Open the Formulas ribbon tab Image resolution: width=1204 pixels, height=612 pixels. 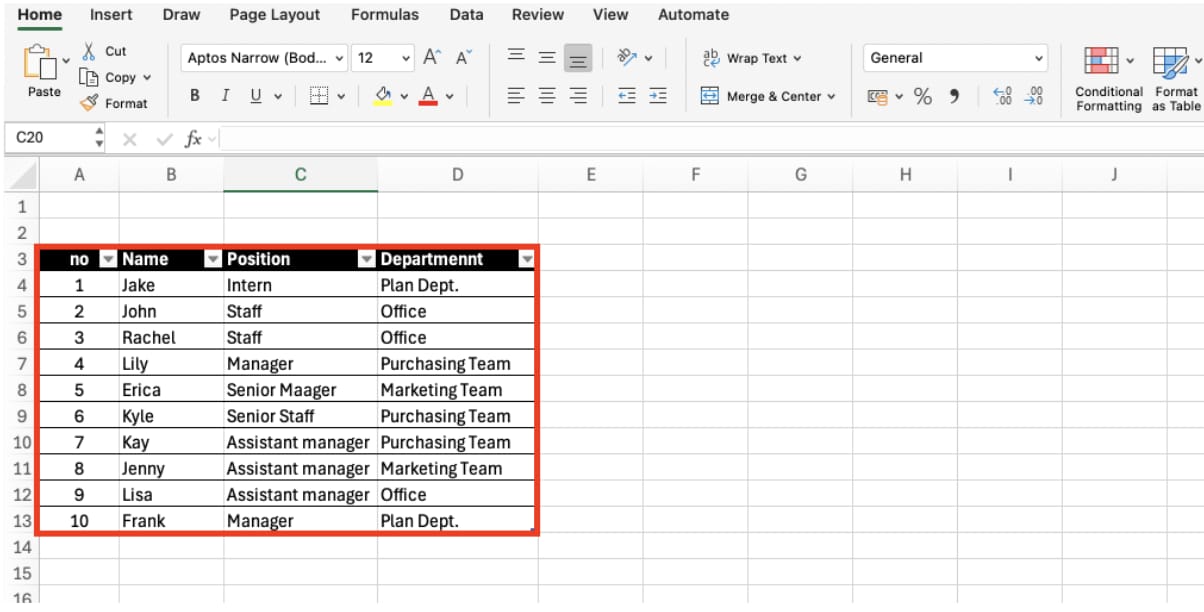[385, 15]
